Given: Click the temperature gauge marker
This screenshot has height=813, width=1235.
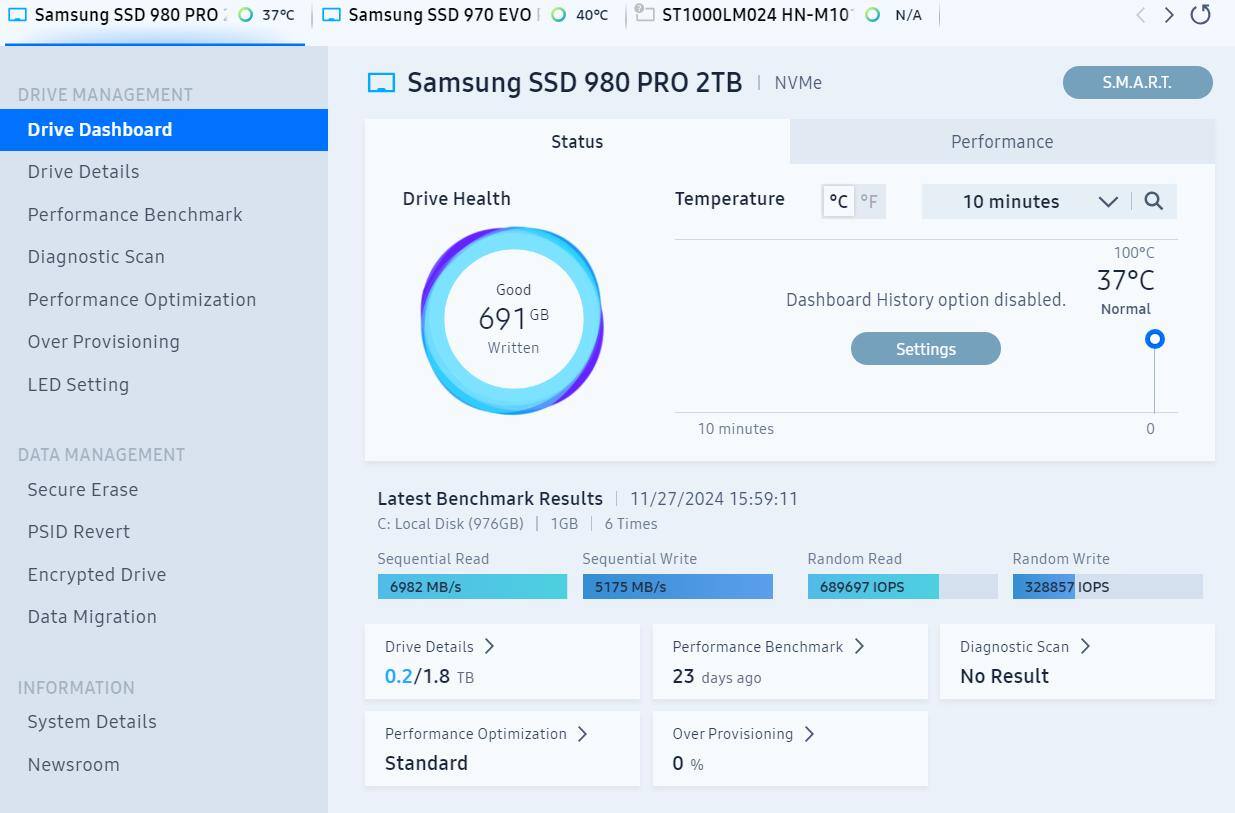Looking at the screenshot, I should coord(1154,339).
